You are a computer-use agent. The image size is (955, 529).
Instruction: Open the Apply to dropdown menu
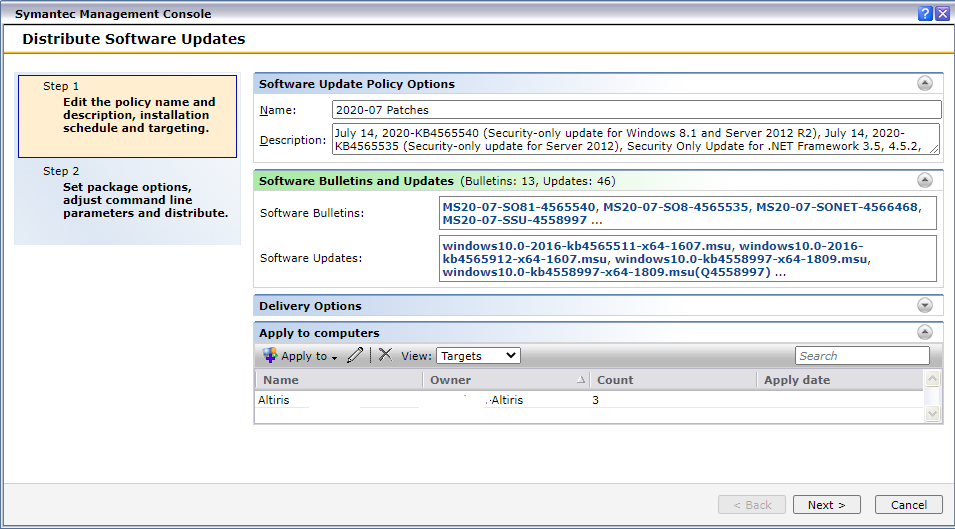coord(300,356)
